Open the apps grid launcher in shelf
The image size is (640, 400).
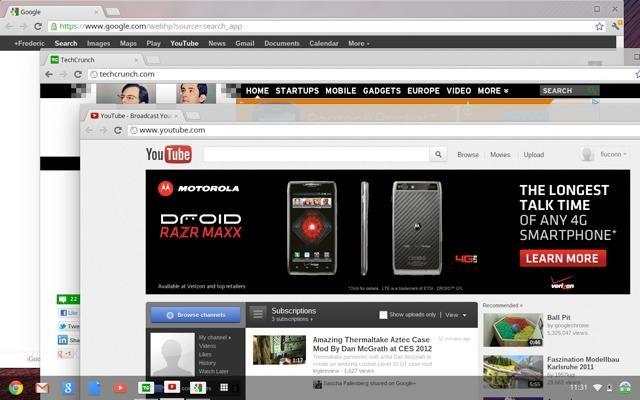click(224, 388)
